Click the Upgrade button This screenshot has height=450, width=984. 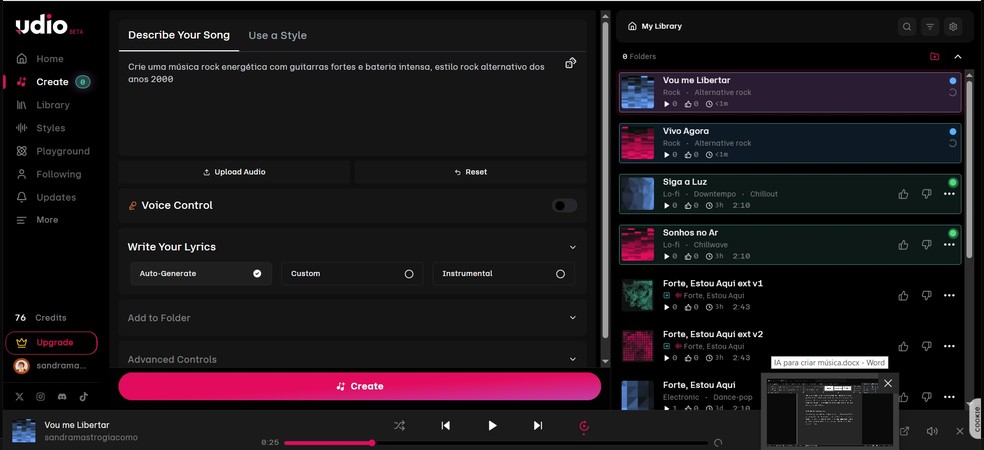(x=51, y=343)
